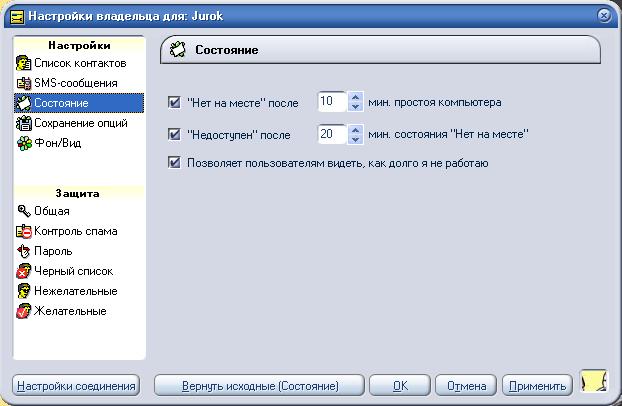
Task: Click the "Недоступен" minutes input field
Action: click(x=331, y=133)
